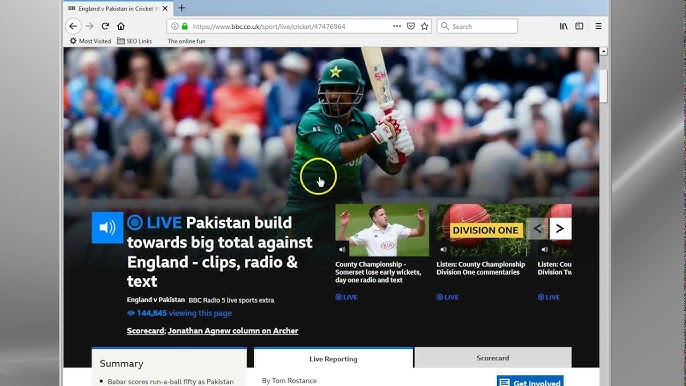Switch to the Scorecard tab
Viewport: 686px width, 386px height.
(x=493, y=358)
